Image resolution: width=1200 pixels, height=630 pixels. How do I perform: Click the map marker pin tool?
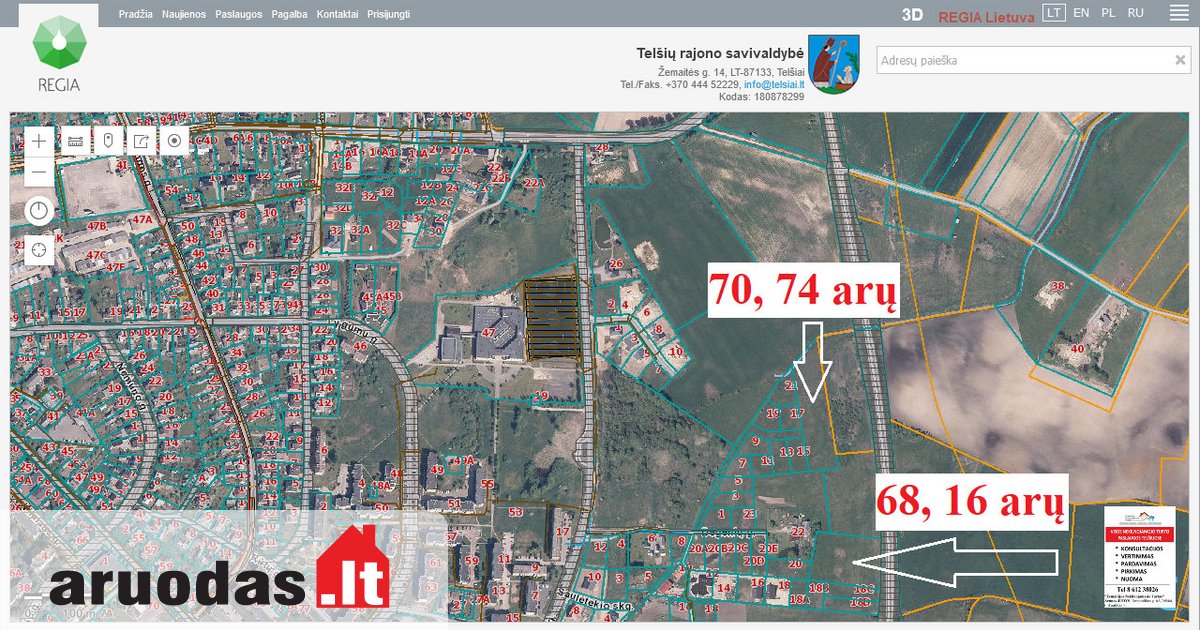pyautogui.click(x=108, y=141)
